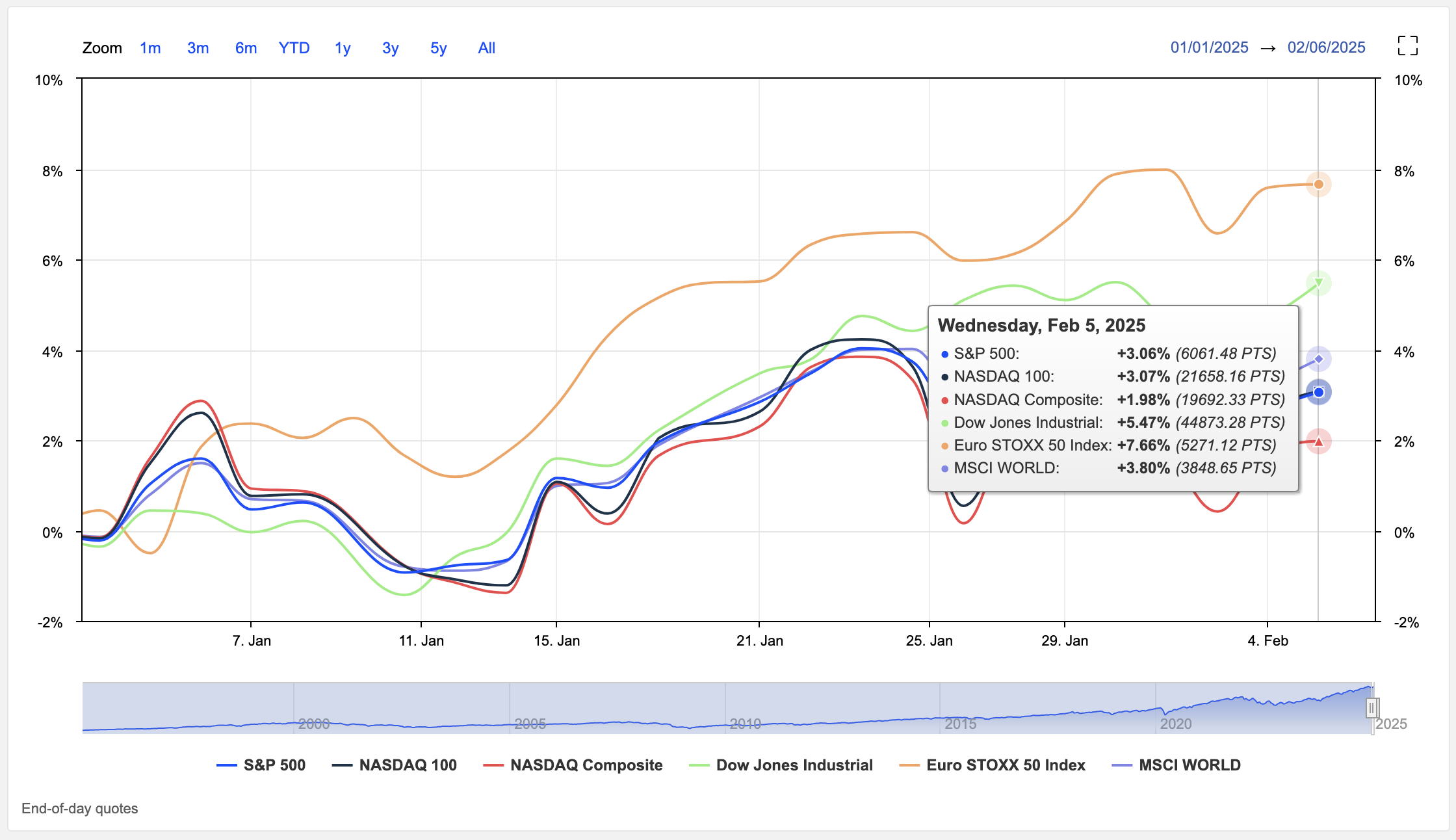1456x840 pixels.
Task: Toggle NASDAQ 100 series in legend
Action: pos(394,765)
